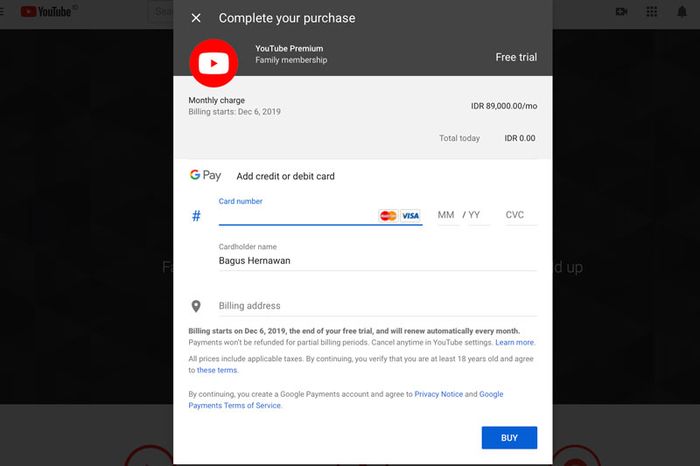This screenshot has width=700, height=466.
Task: Click the YY expiry year field
Action: coord(477,215)
